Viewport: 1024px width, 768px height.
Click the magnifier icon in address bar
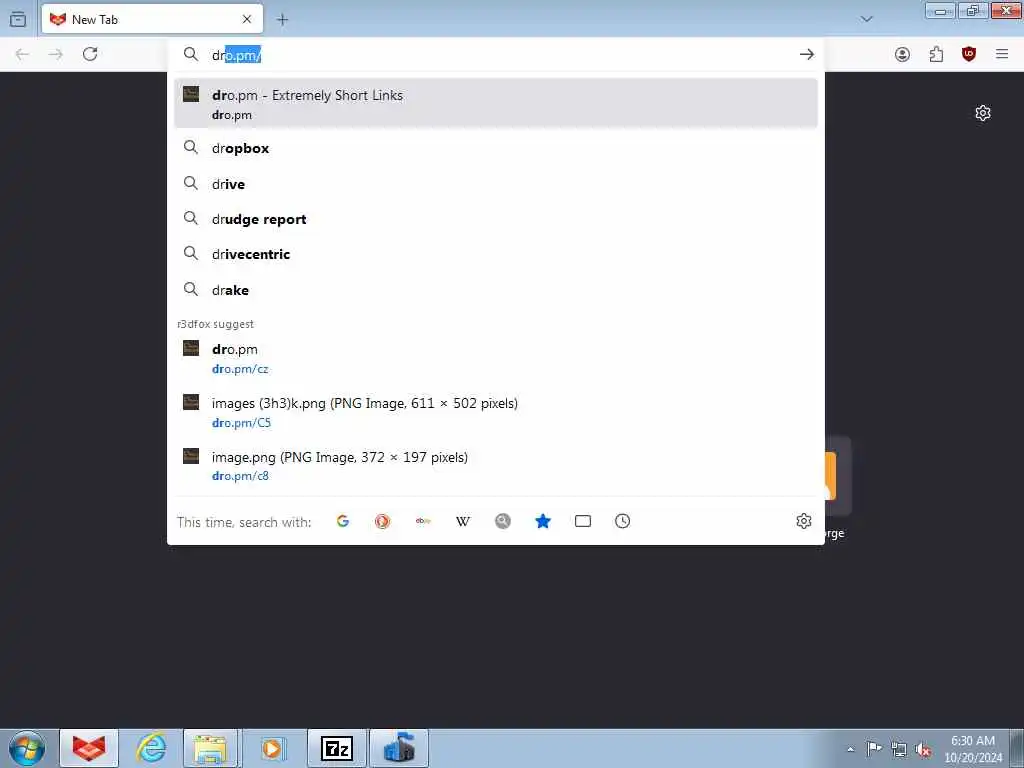191,54
